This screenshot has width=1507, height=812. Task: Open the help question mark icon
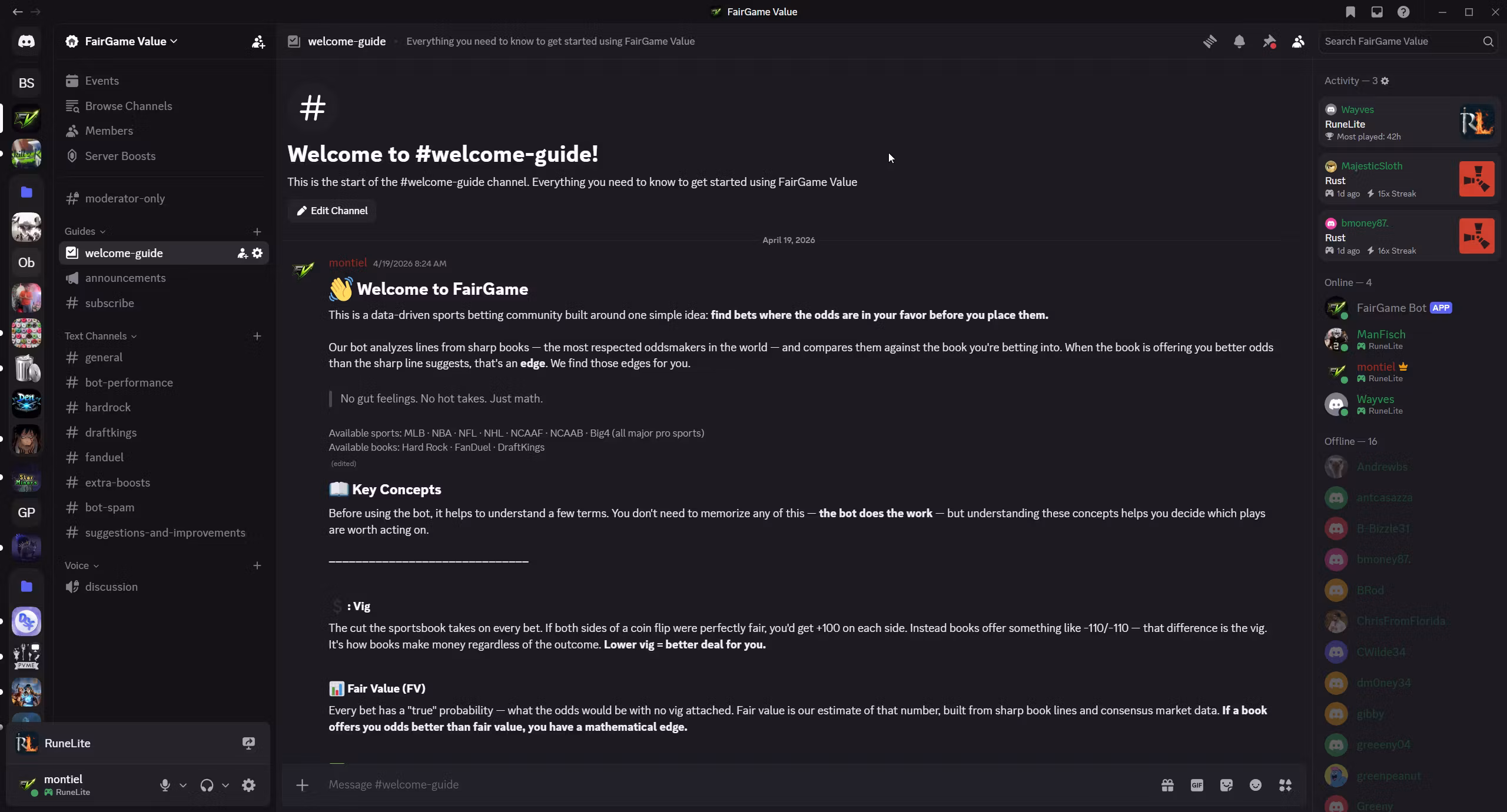(1404, 12)
